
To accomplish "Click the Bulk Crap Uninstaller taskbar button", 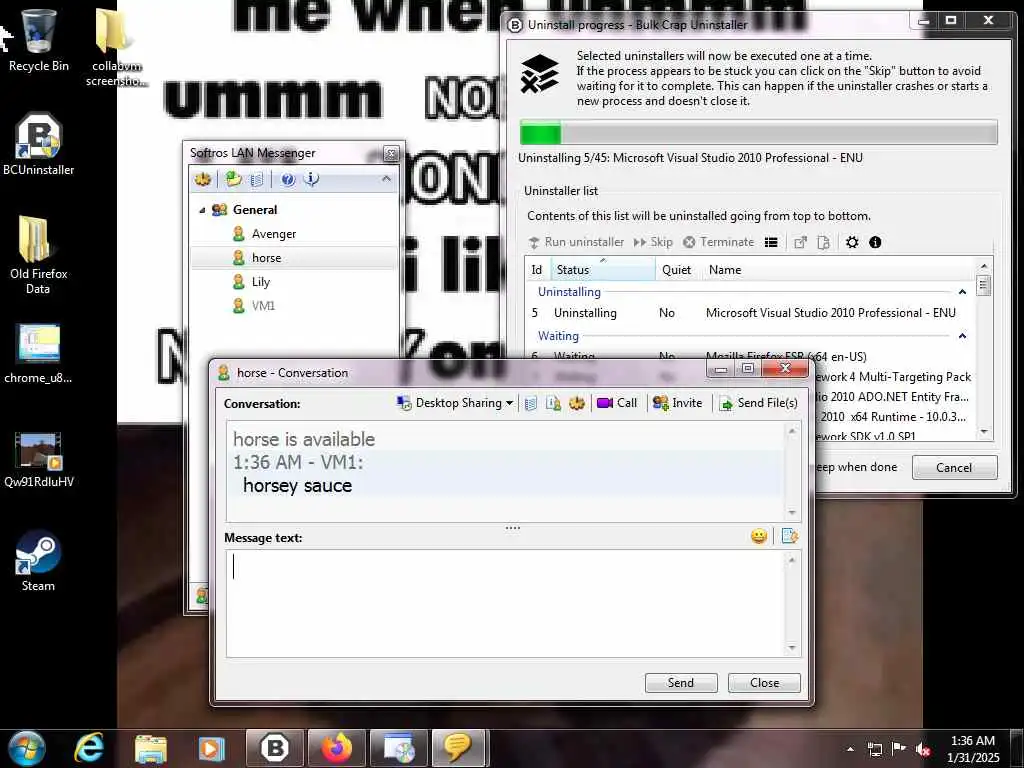I will 274,749.
